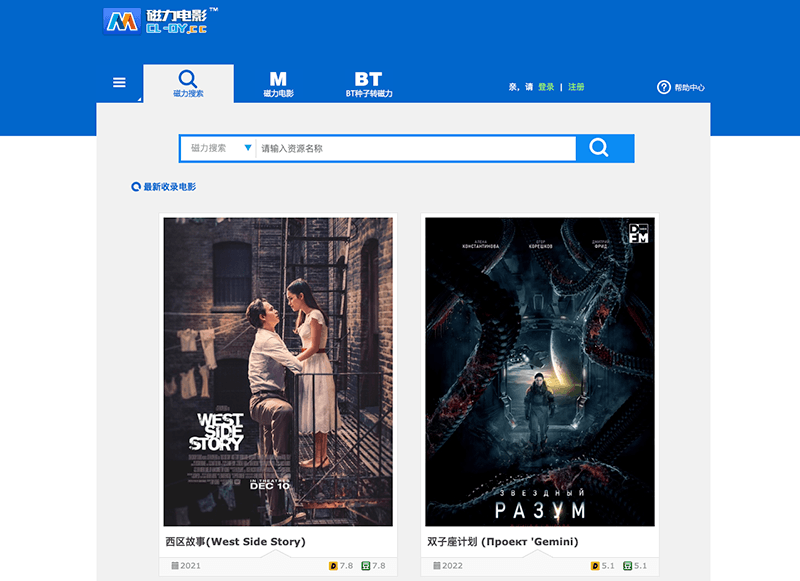The width and height of the screenshot is (800, 581).
Task: Click the yellow Douban rating icon 7.8
Action: pos(333,566)
